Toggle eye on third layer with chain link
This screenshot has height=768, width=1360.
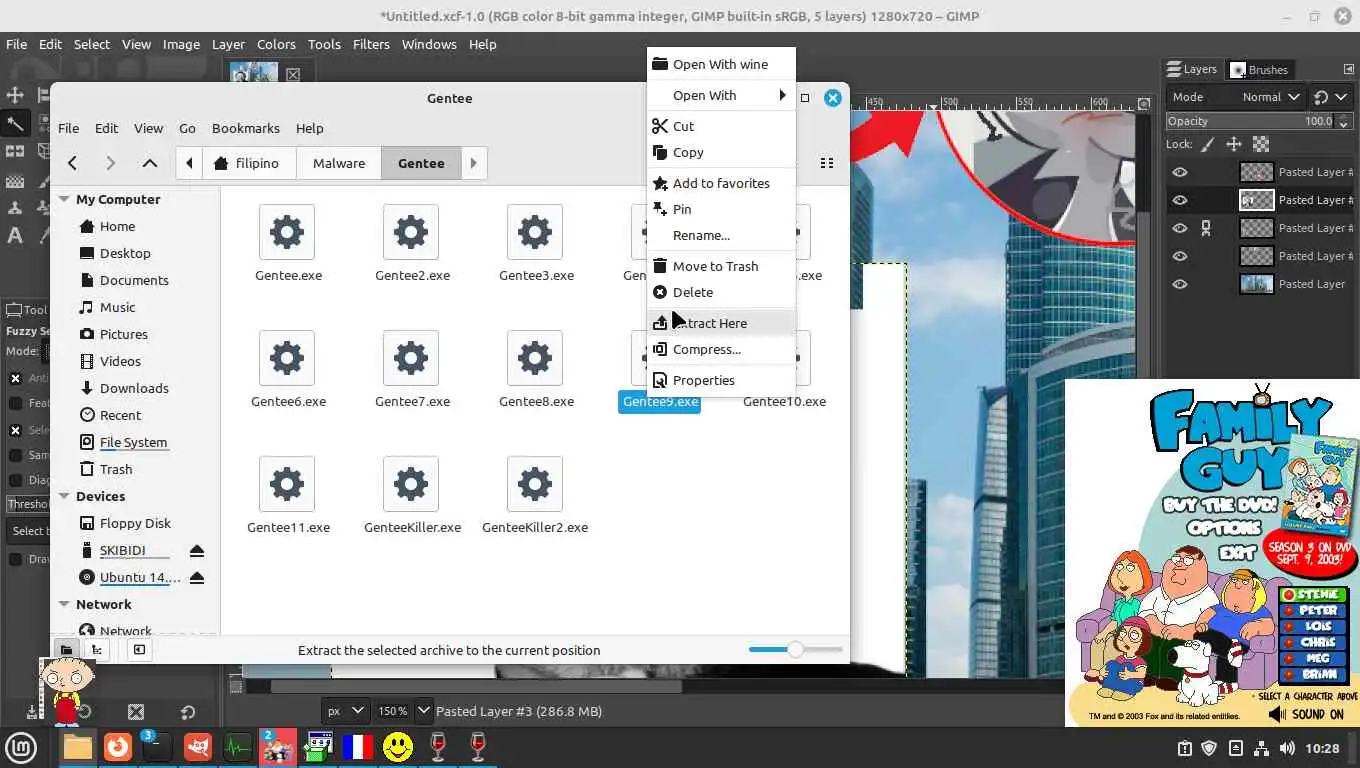point(1180,228)
